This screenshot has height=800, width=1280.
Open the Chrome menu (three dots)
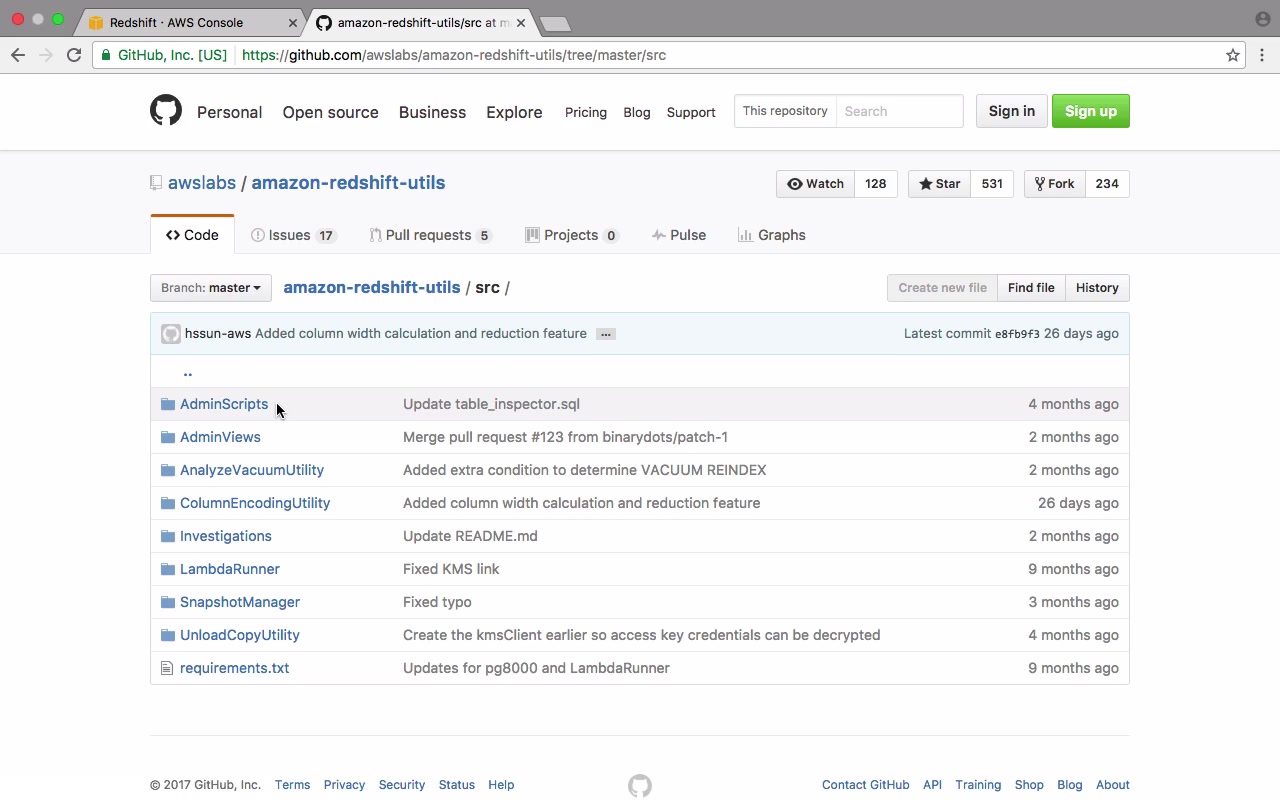click(1262, 55)
